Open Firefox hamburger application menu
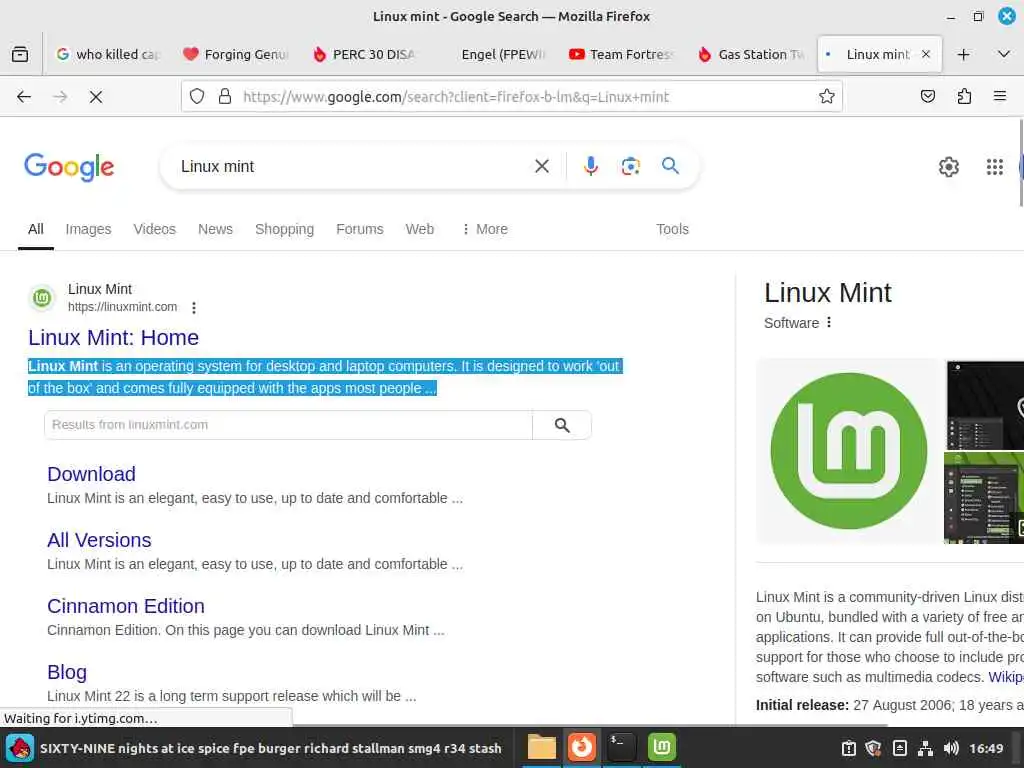The height and width of the screenshot is (768, 1024). (999, 97)
